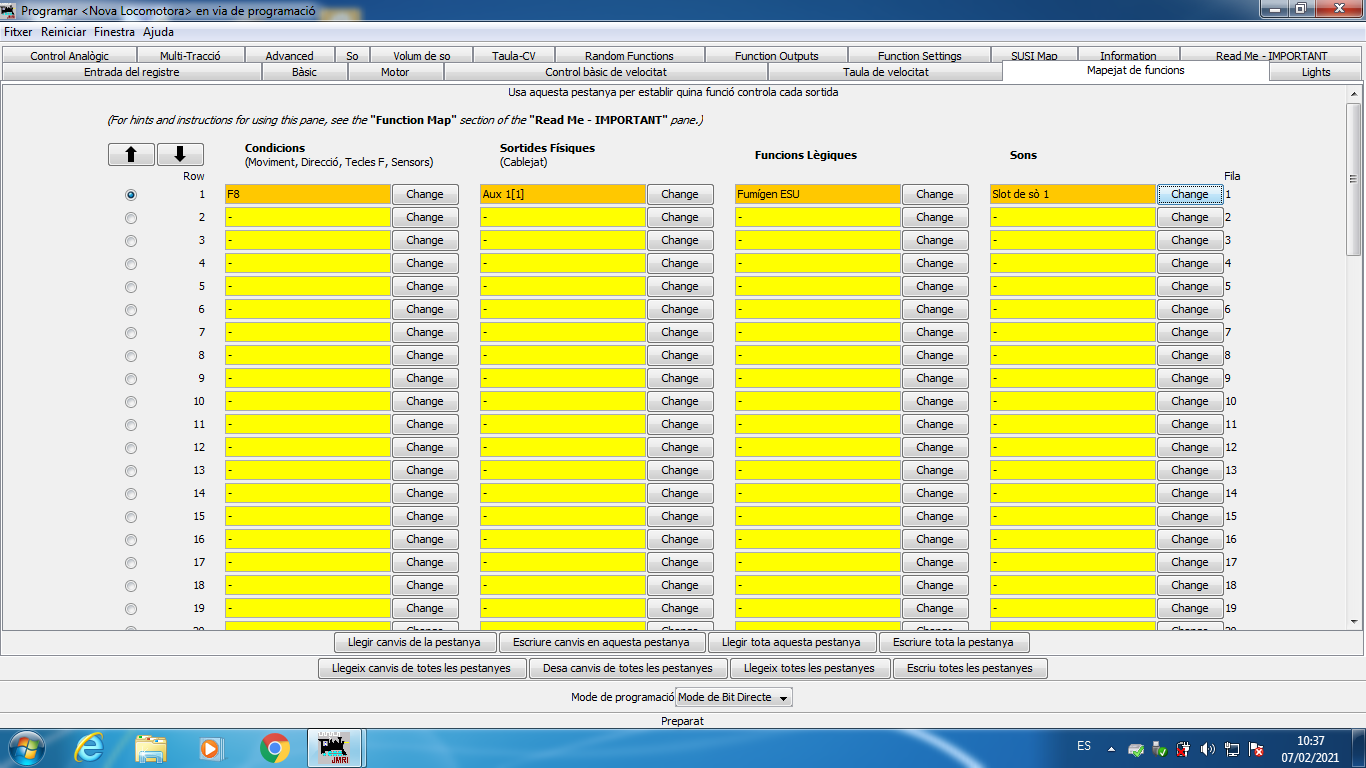
Task: Click the down arrow row-move button
Action: [180, 154]
